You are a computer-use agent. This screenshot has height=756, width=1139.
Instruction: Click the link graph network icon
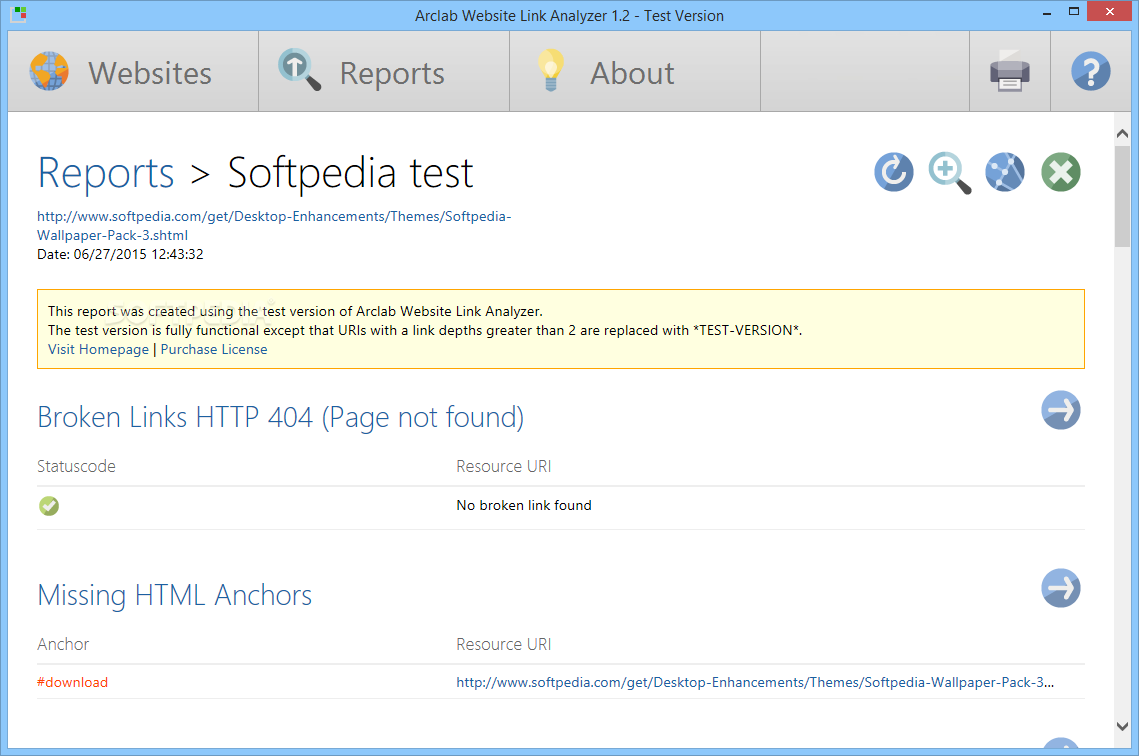pyautogui.click(x=1005, y=172)
